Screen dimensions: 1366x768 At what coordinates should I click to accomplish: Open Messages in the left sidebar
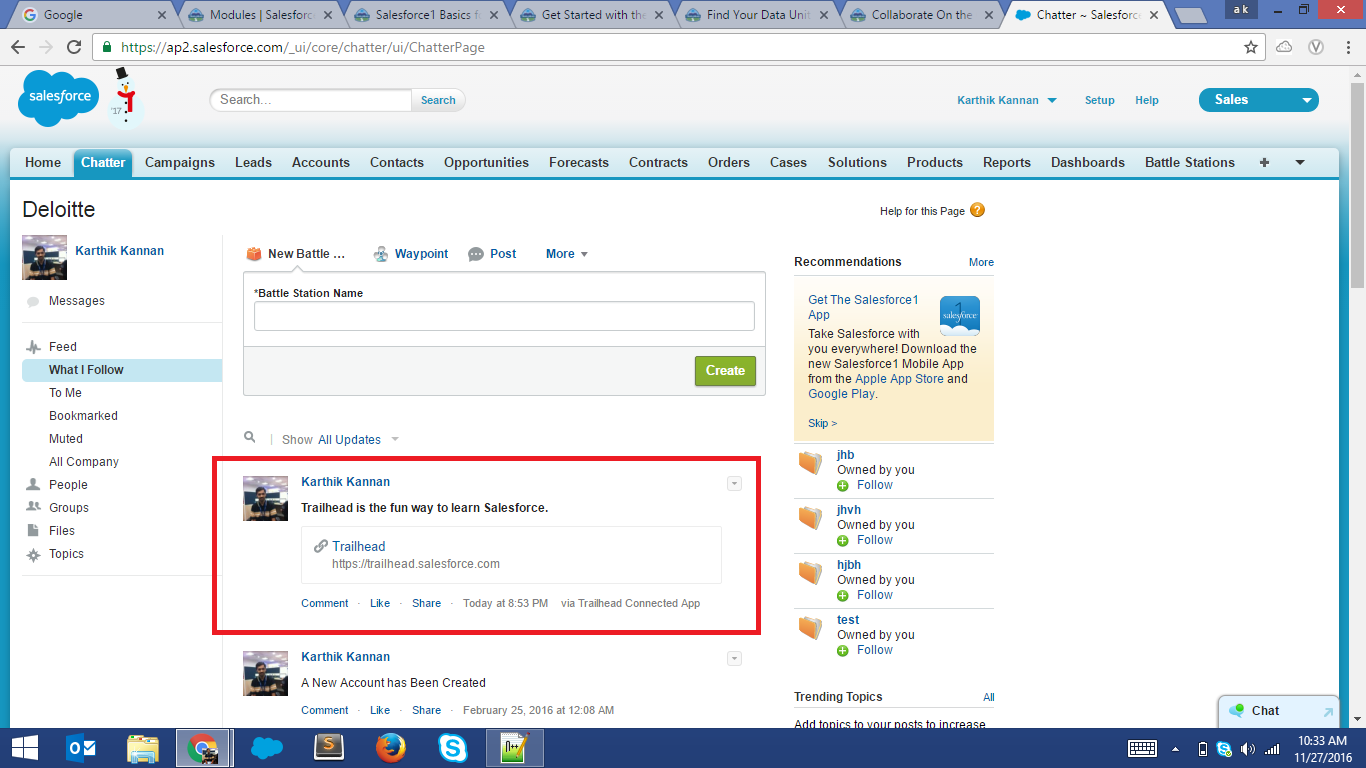[77, 301]
